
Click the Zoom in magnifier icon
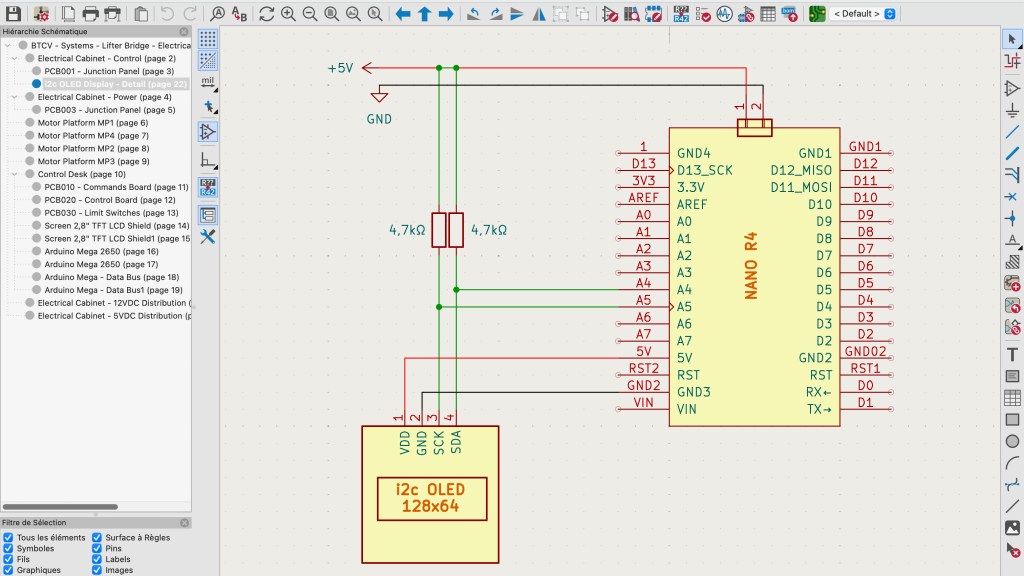tap(288, 13)
